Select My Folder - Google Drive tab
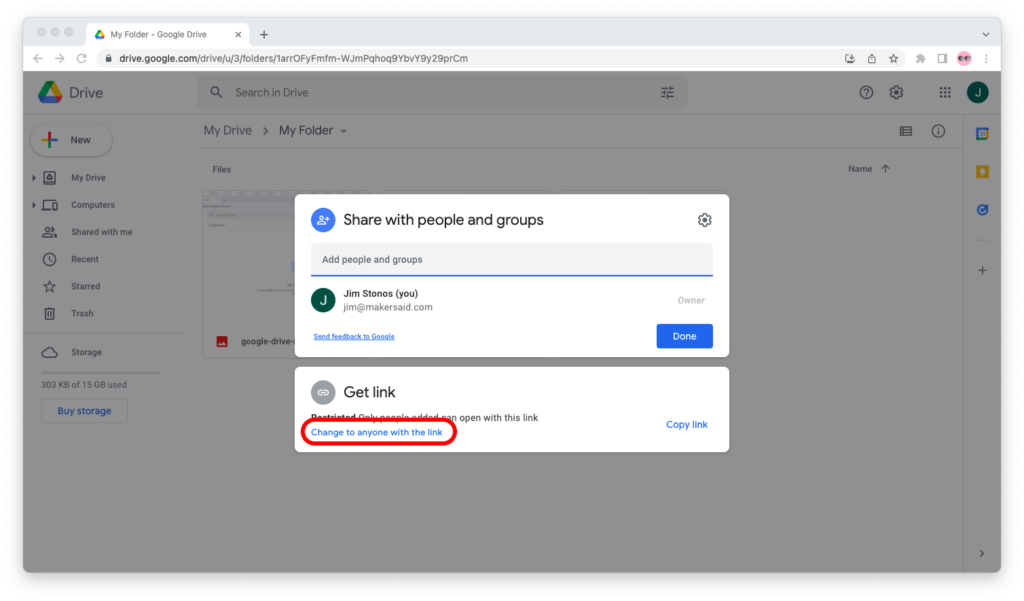The width and height of the screenshot is (1024, 601). (168, 35)
